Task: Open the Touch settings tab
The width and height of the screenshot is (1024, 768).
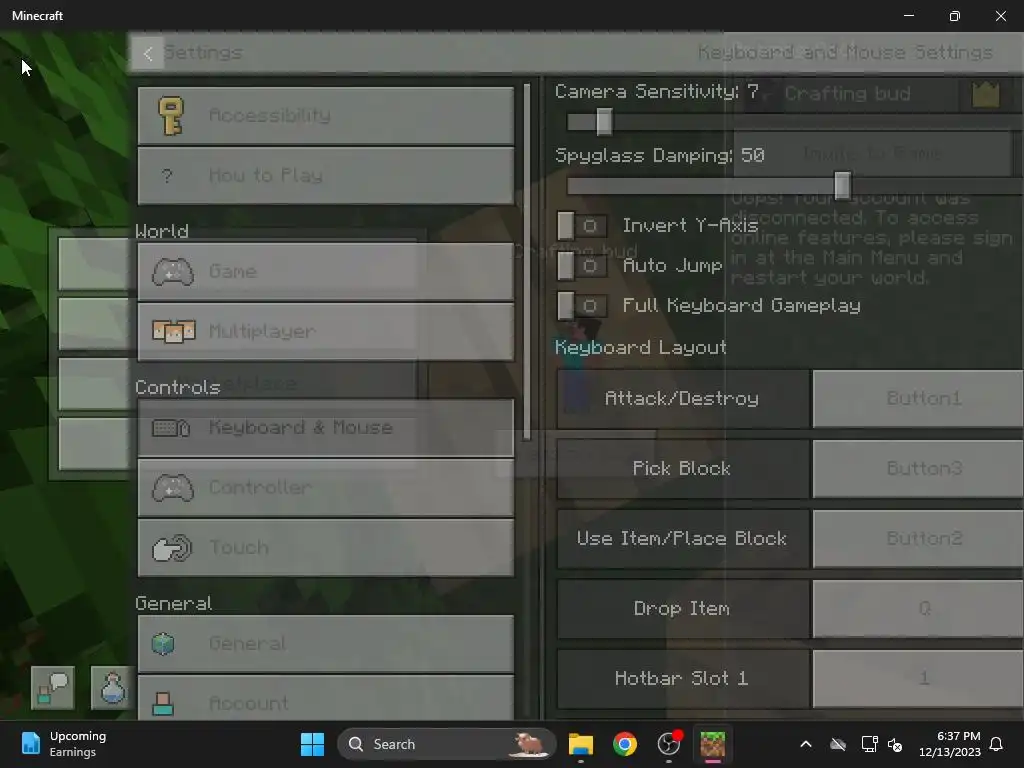Action: coord(325,548)
